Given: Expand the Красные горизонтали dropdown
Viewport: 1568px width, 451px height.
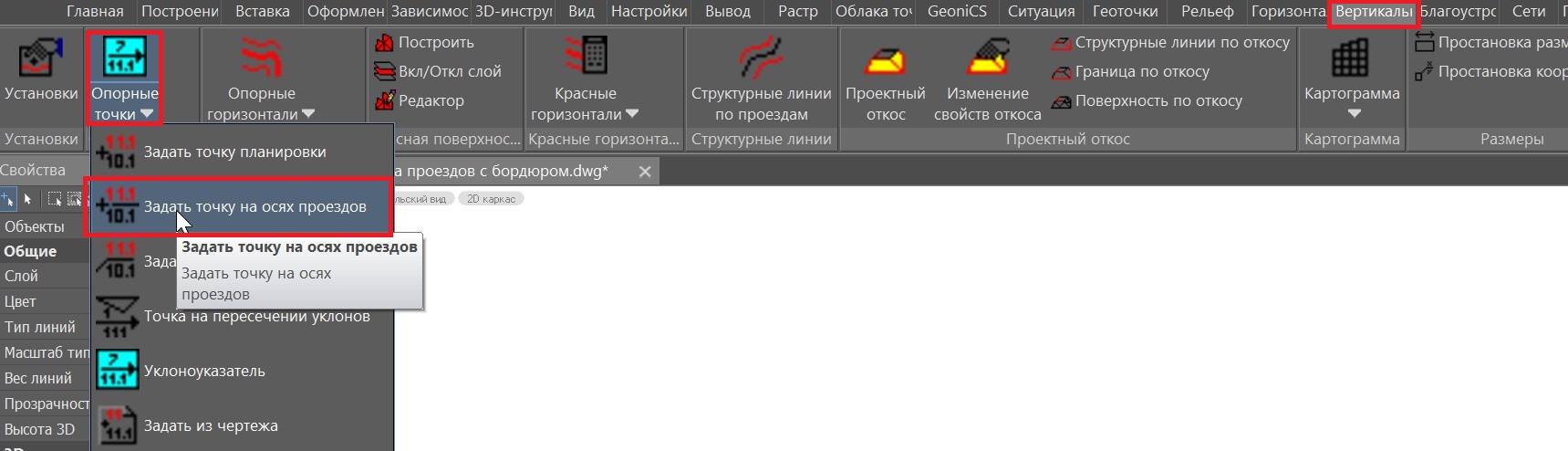Looking at the screenshot, I should pyautogui.click(x=632, y=114).
